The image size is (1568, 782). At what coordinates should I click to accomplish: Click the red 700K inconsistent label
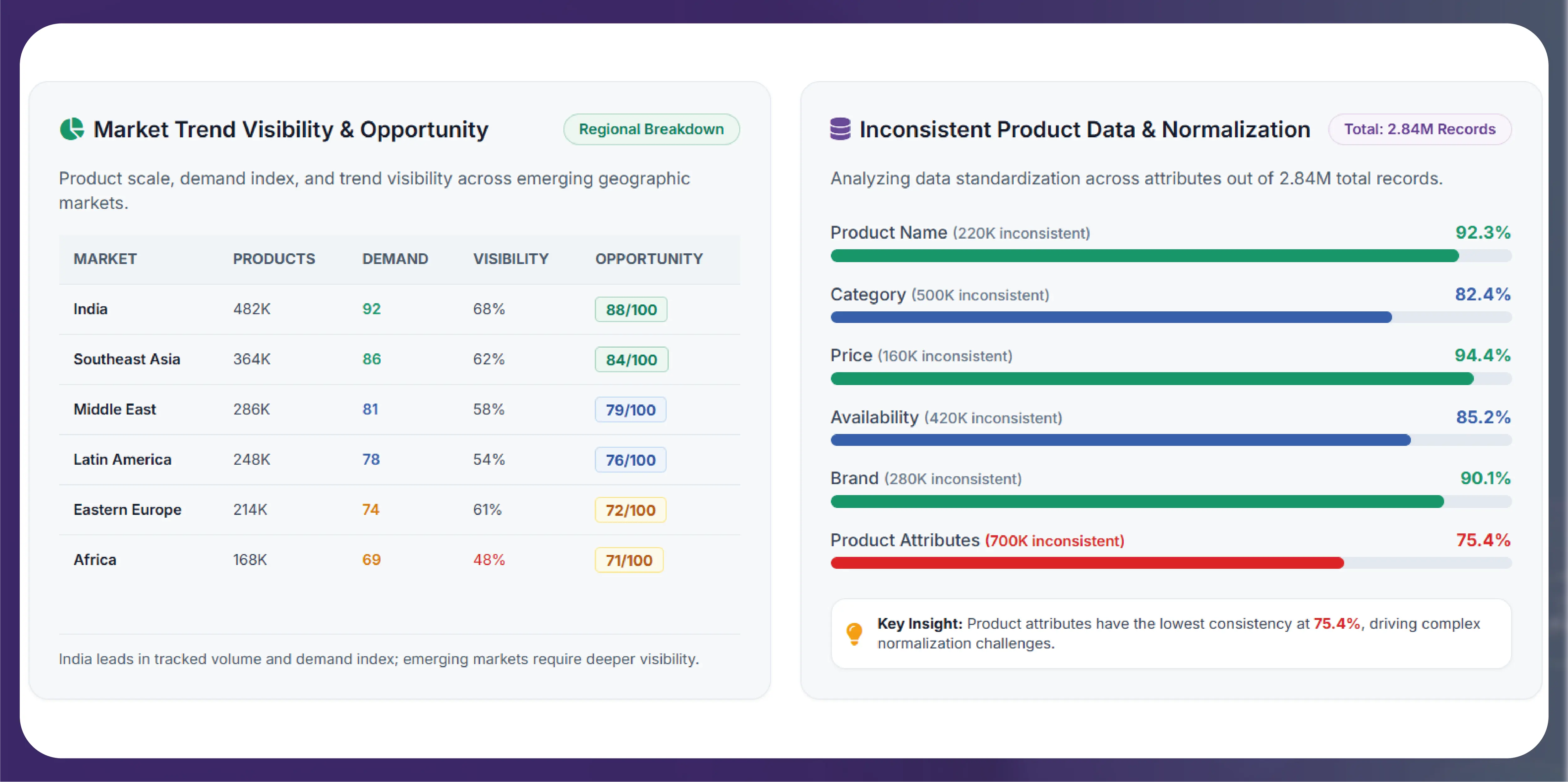coord(1054,541)
